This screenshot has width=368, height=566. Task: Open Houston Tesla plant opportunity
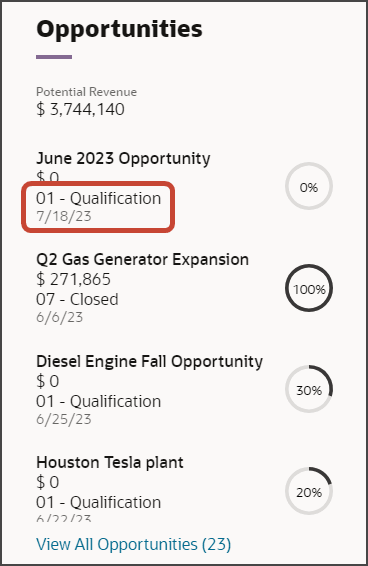click(110, 462)
